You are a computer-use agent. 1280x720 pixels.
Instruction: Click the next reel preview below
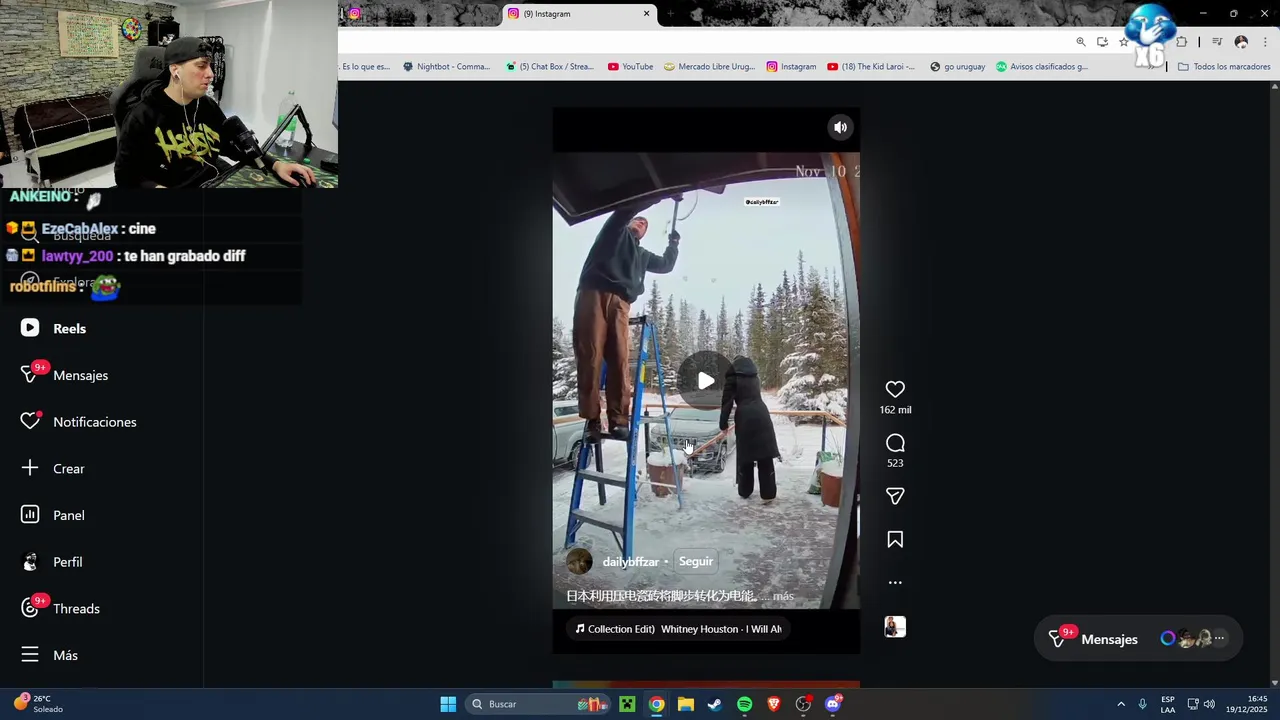coord(706,685)
